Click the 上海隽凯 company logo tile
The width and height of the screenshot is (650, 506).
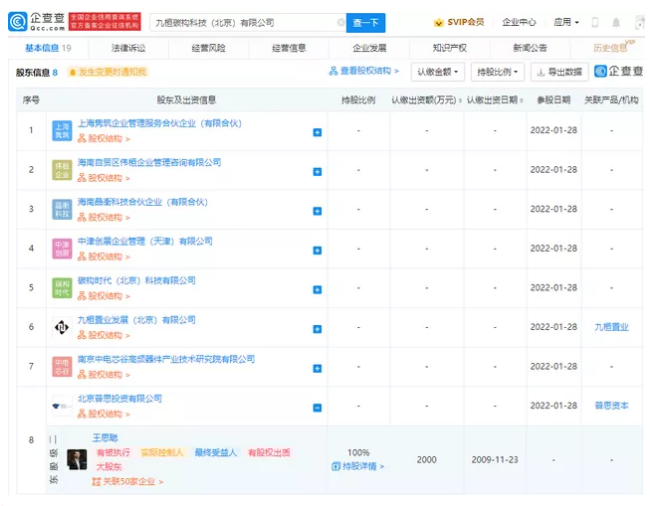click(x=62, y=131)
